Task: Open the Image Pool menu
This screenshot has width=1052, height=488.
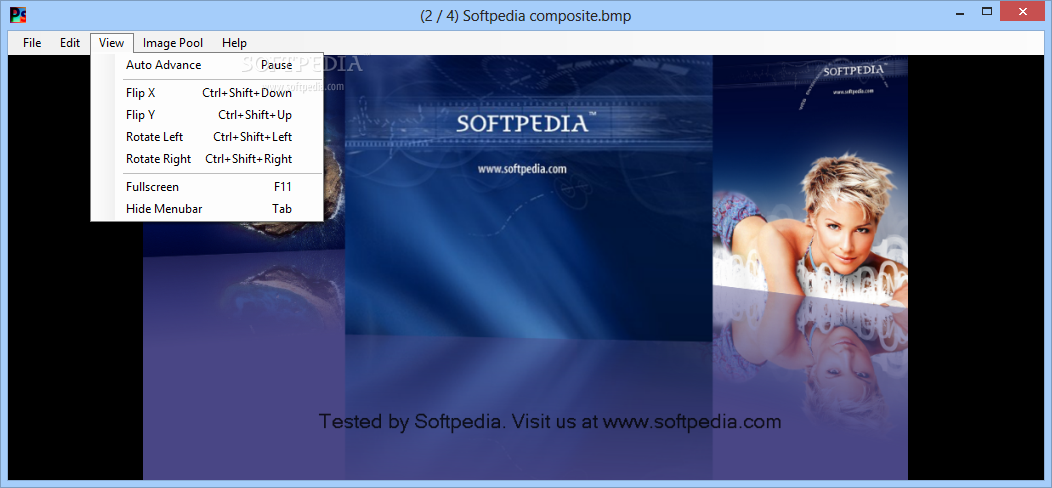Action: tap(172, 43)
